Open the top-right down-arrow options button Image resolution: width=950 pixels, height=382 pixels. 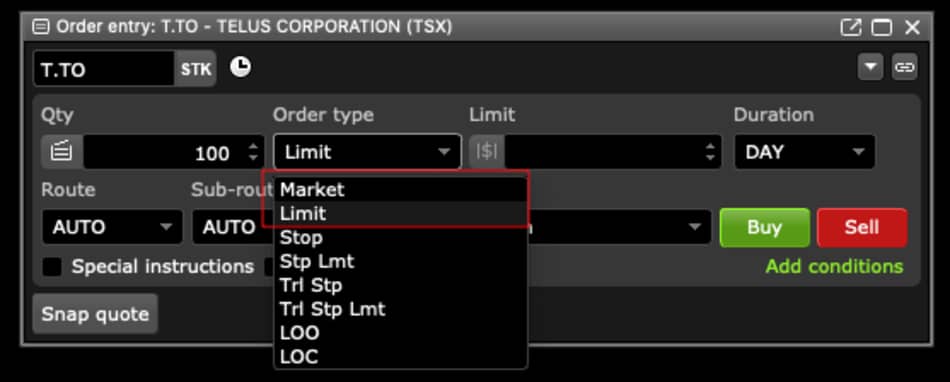(x=871, y=67)
